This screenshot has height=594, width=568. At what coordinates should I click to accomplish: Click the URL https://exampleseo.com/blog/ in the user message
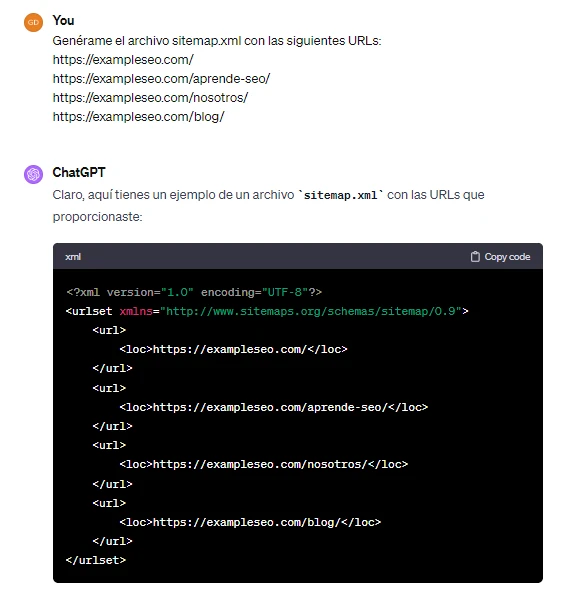[x=139, y=116]
